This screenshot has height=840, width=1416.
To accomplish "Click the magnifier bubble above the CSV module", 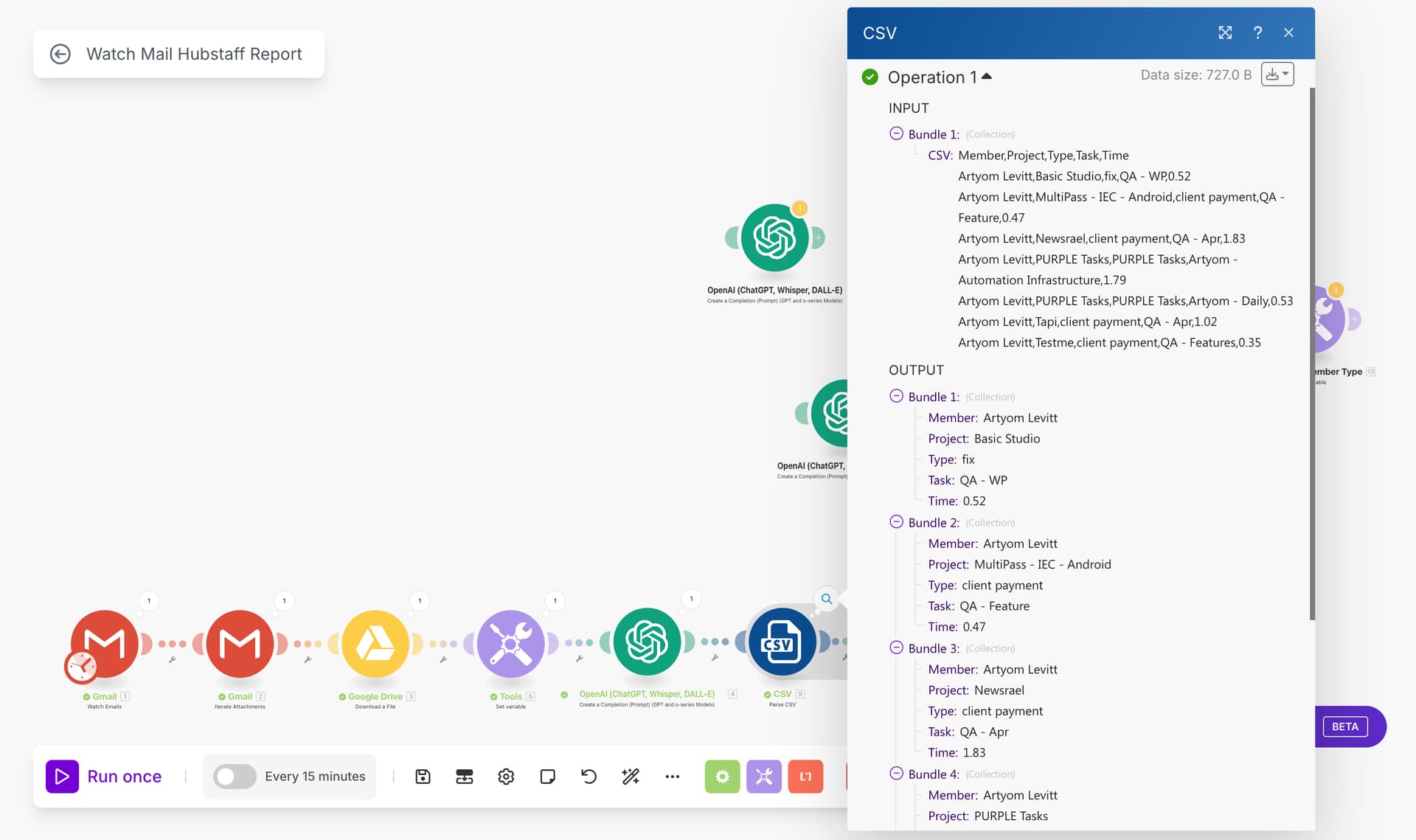I will click(x=827, y=599).
